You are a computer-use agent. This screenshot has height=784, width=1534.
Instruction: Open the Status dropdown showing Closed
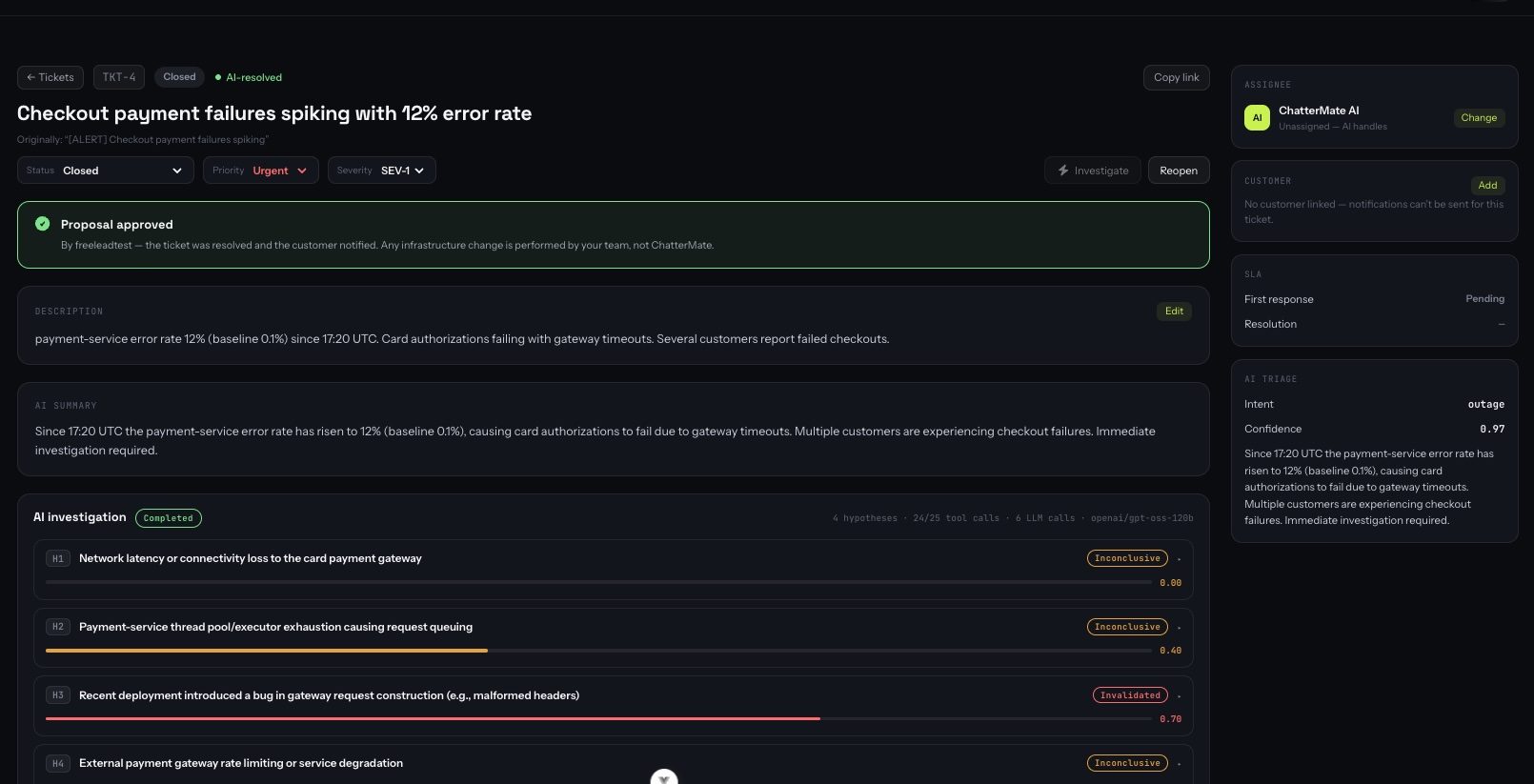pos(106,171)
